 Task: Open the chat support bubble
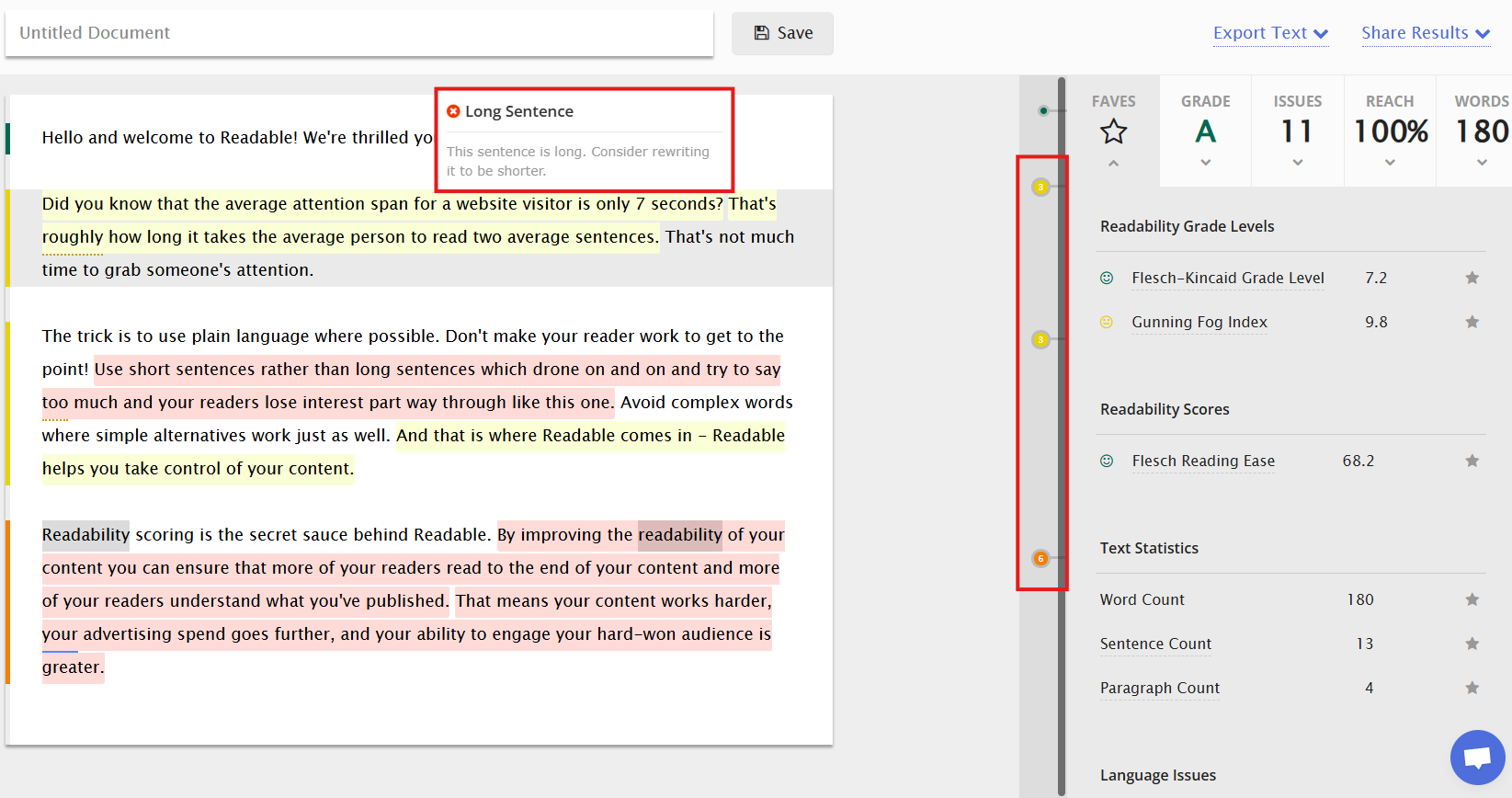tap(1477, 758)
